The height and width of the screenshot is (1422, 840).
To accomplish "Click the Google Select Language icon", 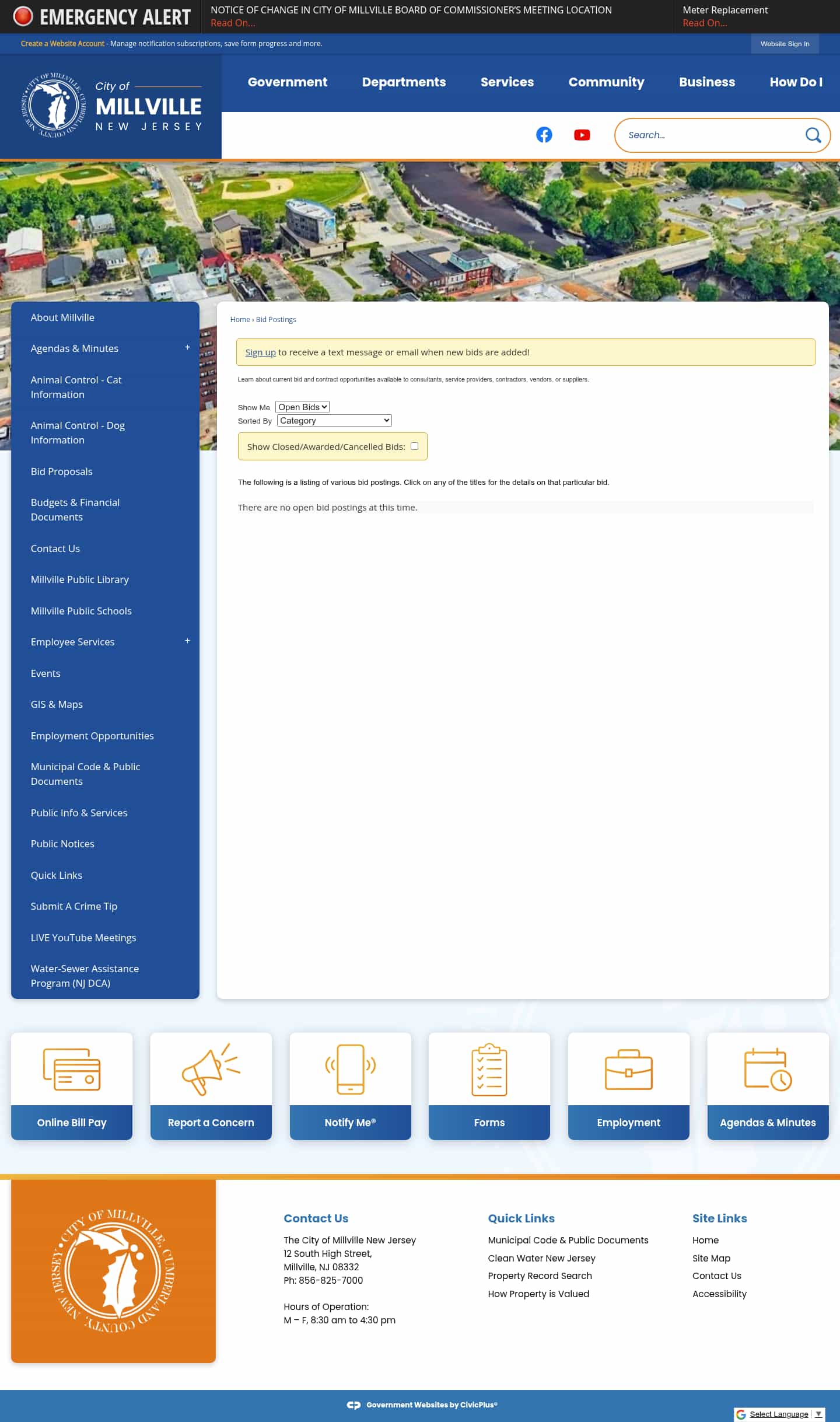I will tap(741, 1414).
